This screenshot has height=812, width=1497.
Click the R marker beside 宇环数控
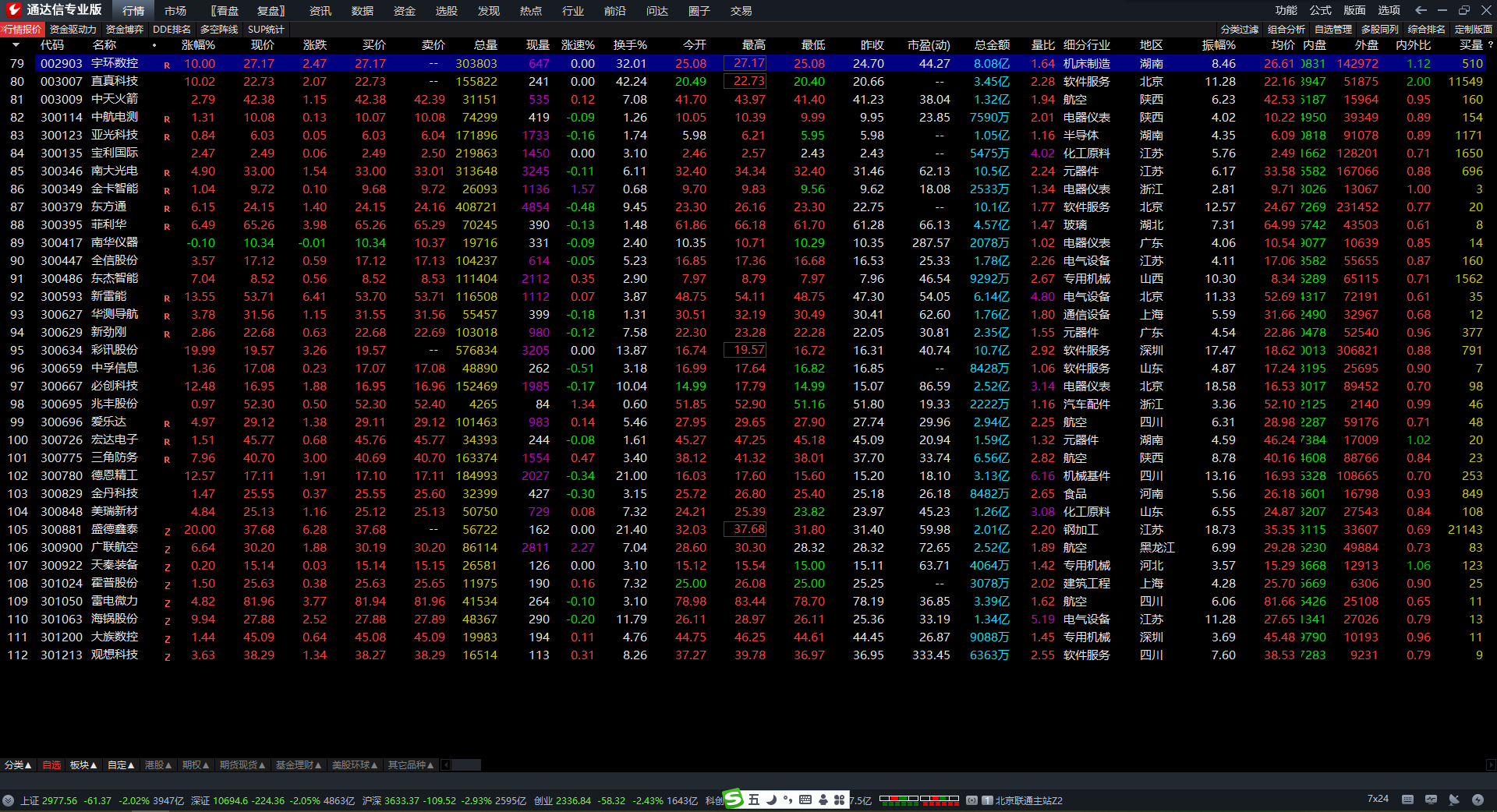[x=167, y=65]
